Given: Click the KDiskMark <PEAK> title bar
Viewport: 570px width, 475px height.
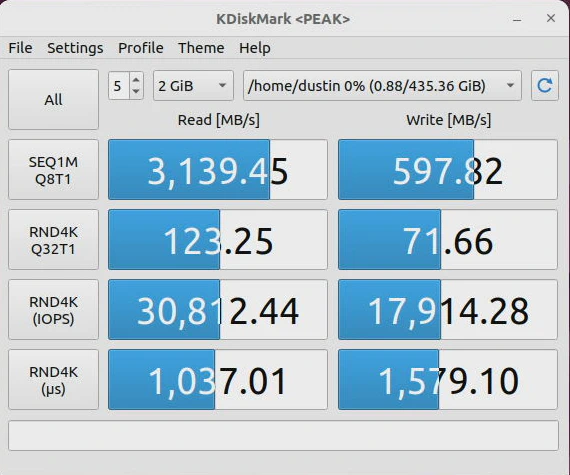Looking at the screenshot, I should point(283,19).
